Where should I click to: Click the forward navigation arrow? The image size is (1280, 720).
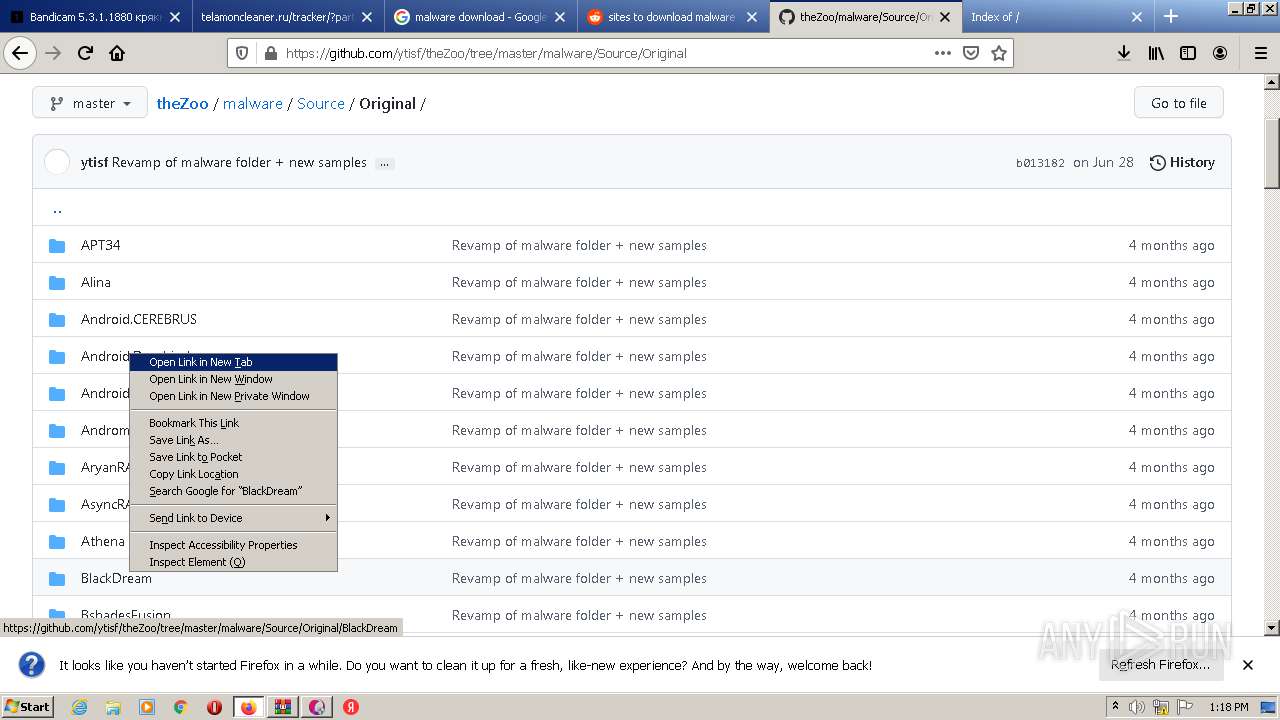(x=54, y=53)
